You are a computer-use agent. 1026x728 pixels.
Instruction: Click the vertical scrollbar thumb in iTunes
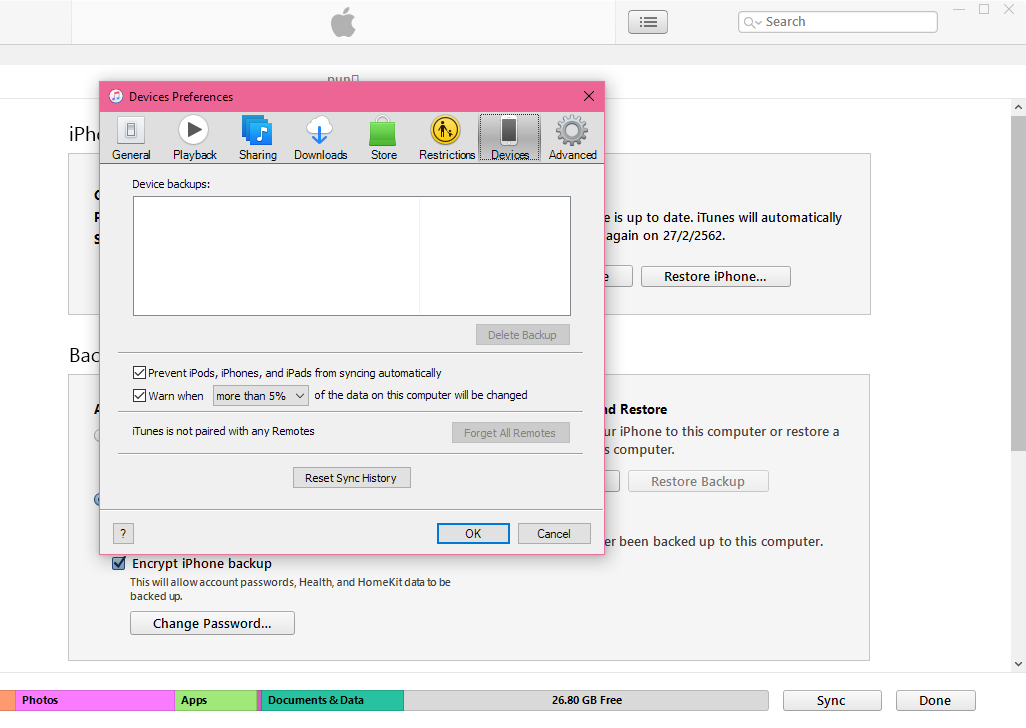tap(1018, 283)
